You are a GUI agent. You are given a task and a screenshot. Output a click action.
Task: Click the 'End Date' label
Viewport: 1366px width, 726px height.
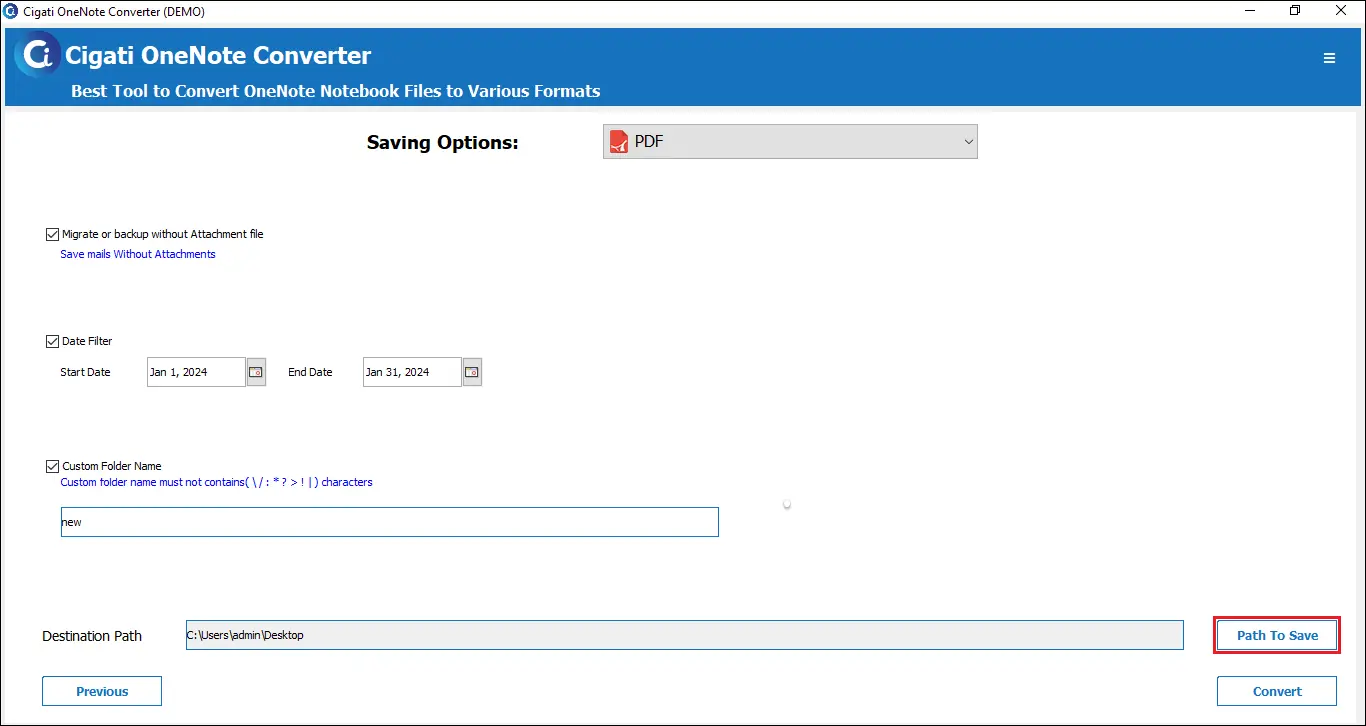[x=310, y=372]
